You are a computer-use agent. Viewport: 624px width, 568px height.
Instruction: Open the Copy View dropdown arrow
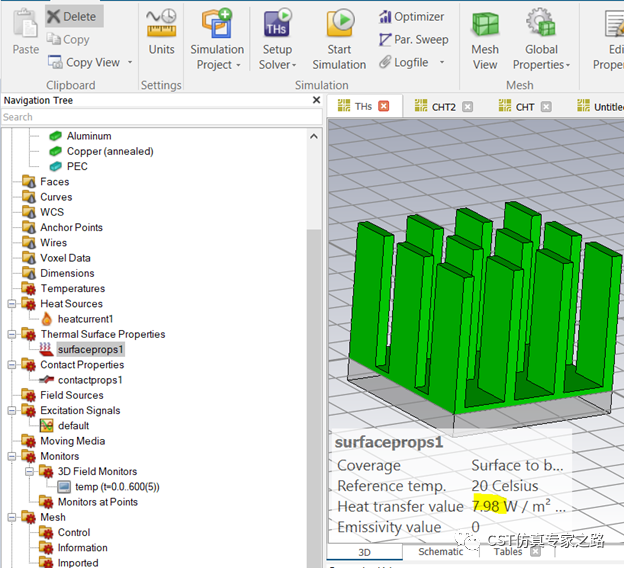tap(130, 62)
